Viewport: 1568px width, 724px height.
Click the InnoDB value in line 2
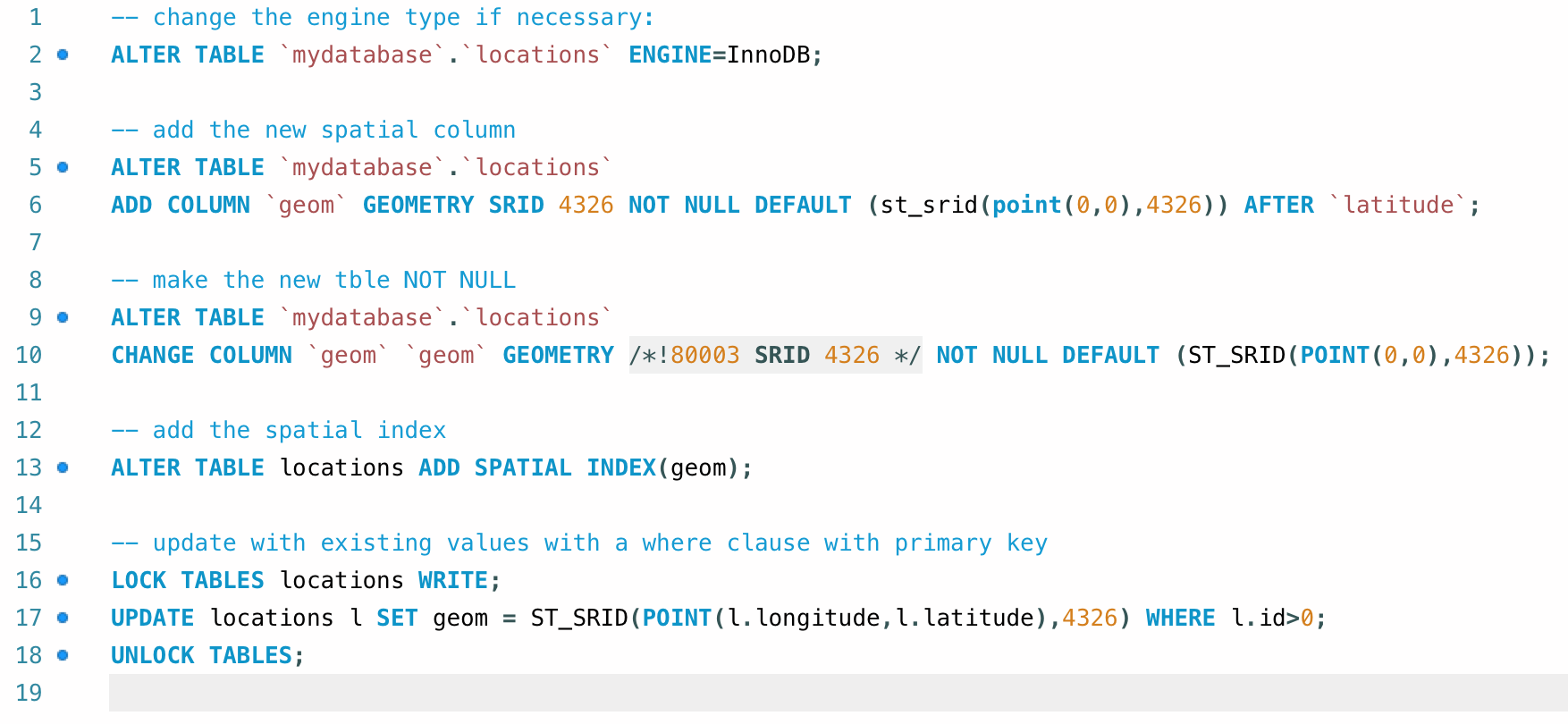coord(768,55)
